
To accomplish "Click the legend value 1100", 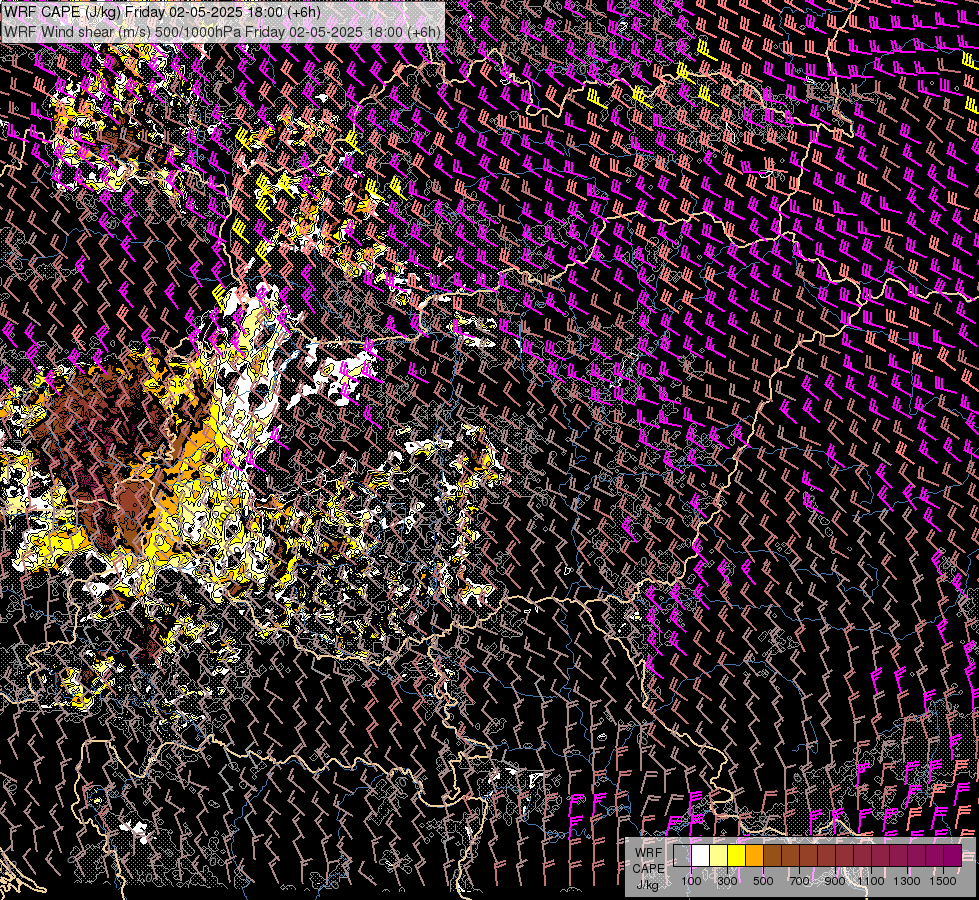I will (x=871, y=881).
